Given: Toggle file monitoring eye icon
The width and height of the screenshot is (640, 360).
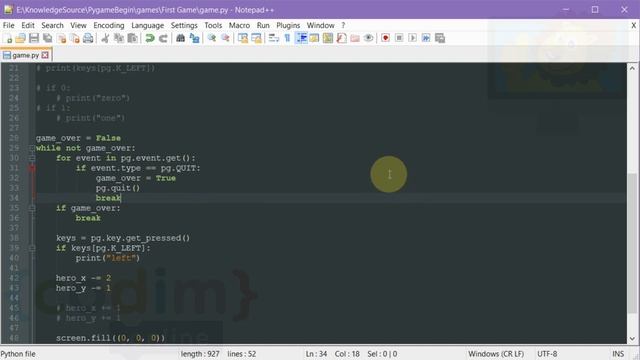Looking at the screenshot, I should pyautogui.click(x=369, y=38).
